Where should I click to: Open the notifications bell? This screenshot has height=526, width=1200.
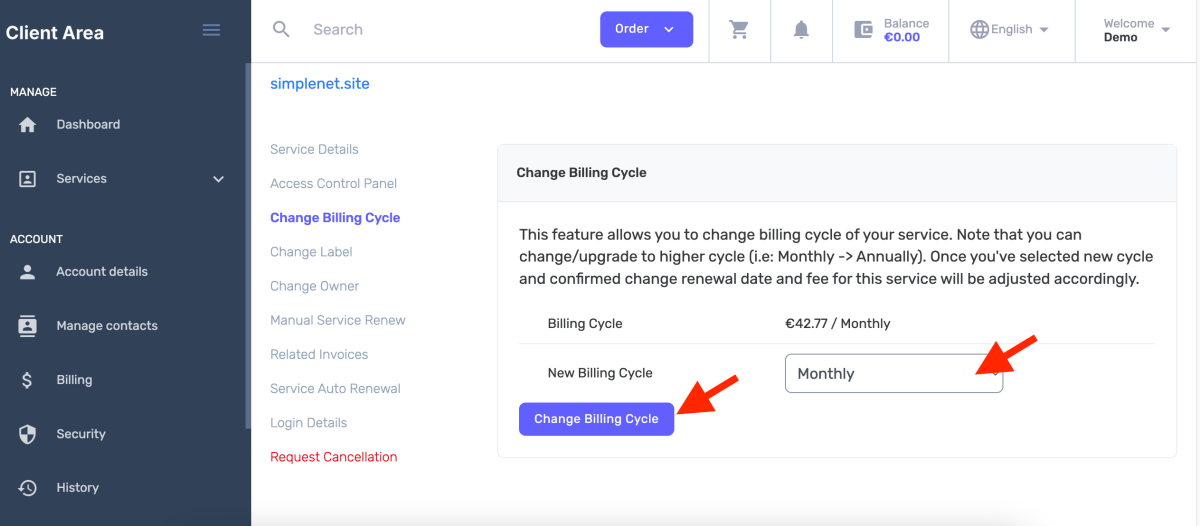click(x=801, y=30)
